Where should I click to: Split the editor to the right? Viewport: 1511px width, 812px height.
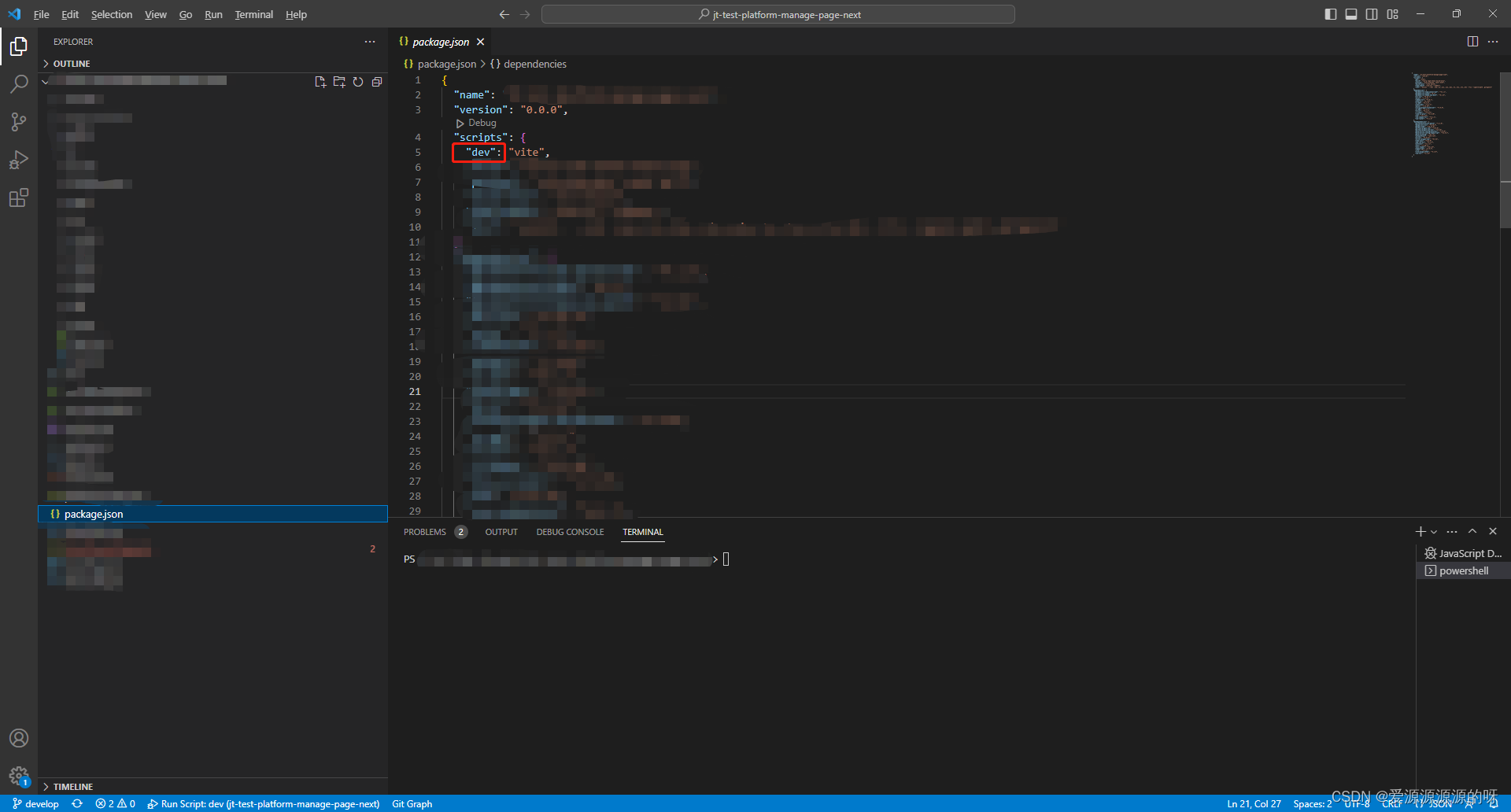[1472, 42]
